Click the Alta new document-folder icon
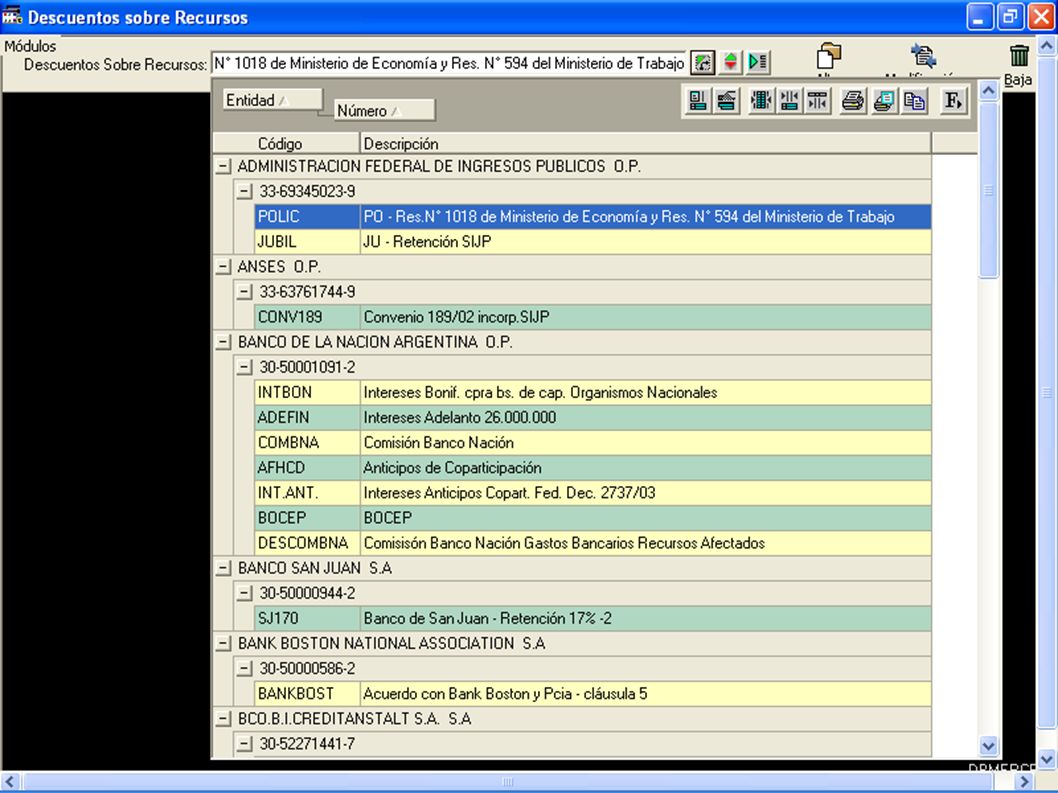Image resolution: width=1058 pixels, height=793 pixels. [x=829, y=57]
